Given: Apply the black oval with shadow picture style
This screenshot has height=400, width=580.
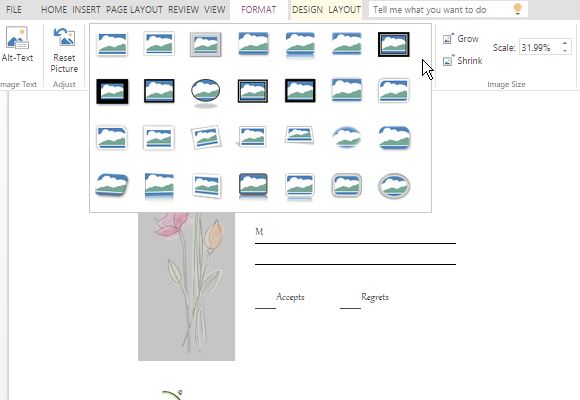Looking at the screenshot, I should pos(206,93).
